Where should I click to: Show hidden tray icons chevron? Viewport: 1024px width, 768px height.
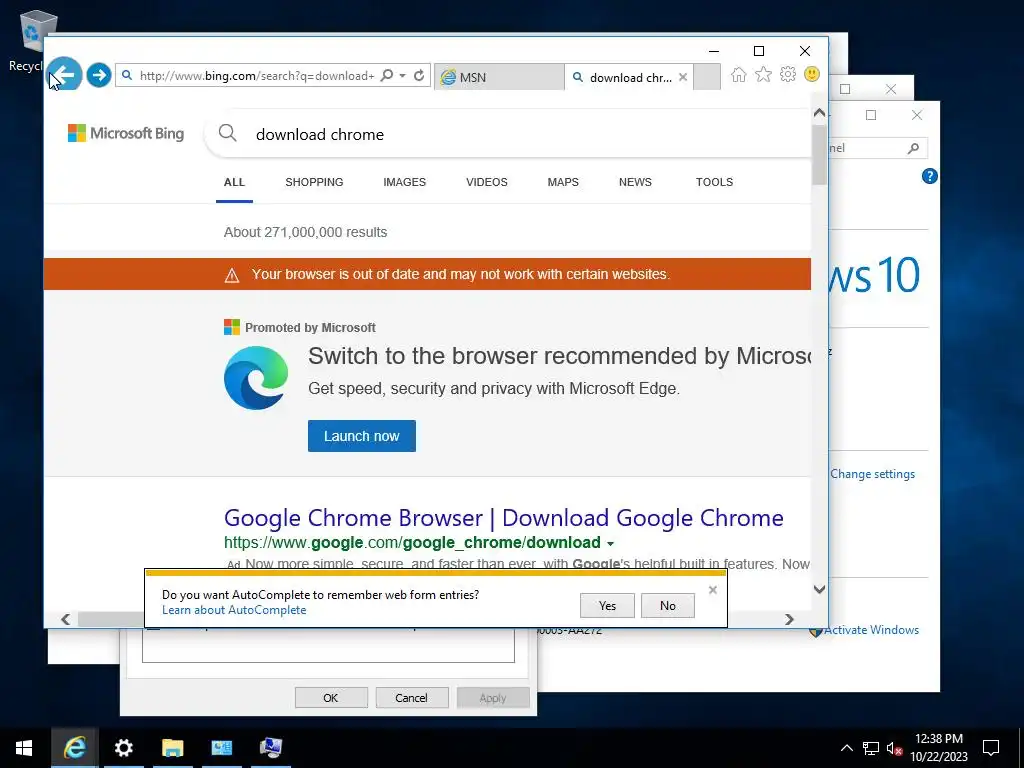pos(846,748)
